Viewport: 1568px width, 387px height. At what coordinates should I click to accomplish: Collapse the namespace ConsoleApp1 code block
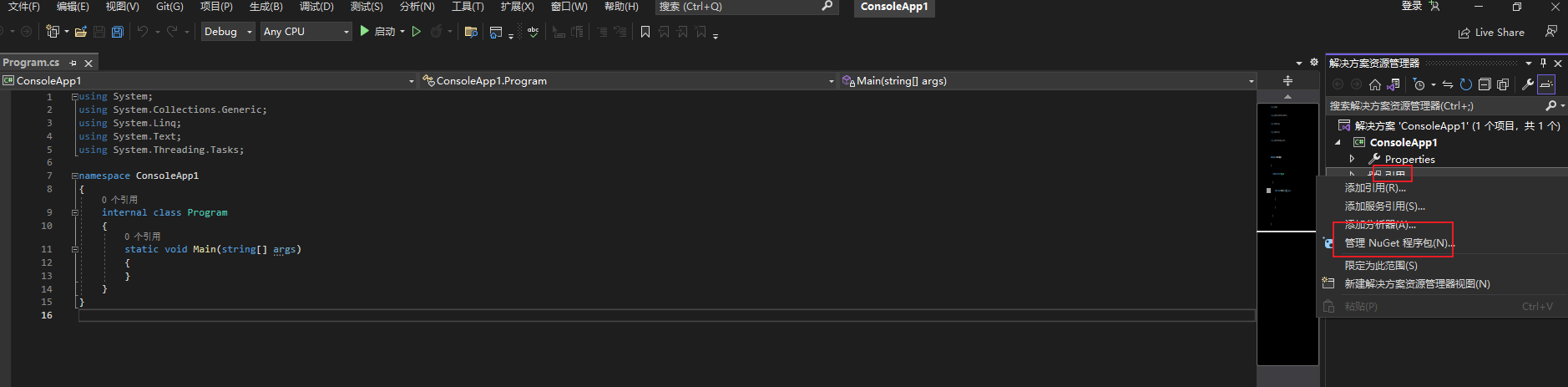click(74, 176)
